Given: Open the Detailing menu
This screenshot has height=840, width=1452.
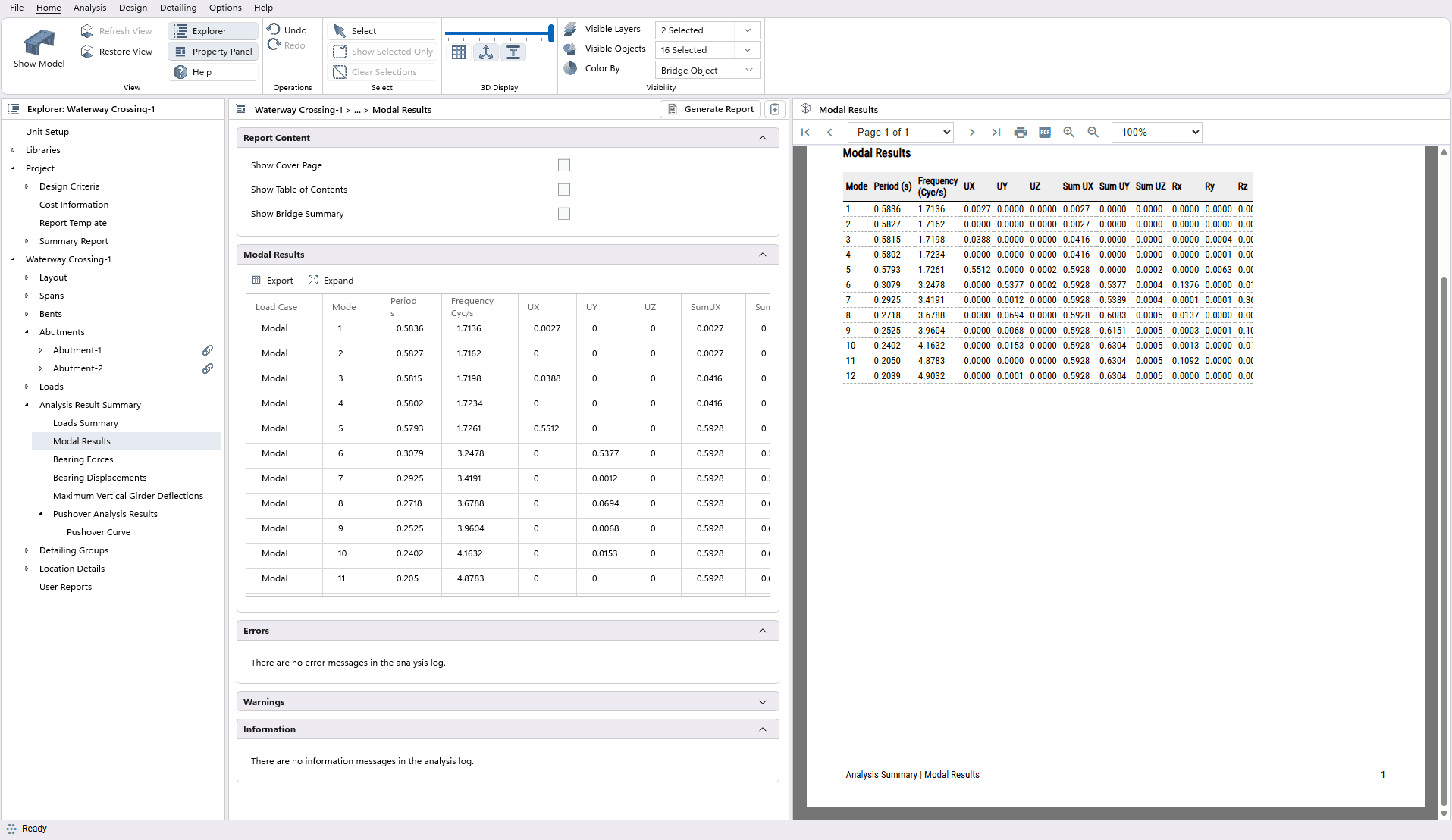Looking at the screenshot, I should [178, 8].
